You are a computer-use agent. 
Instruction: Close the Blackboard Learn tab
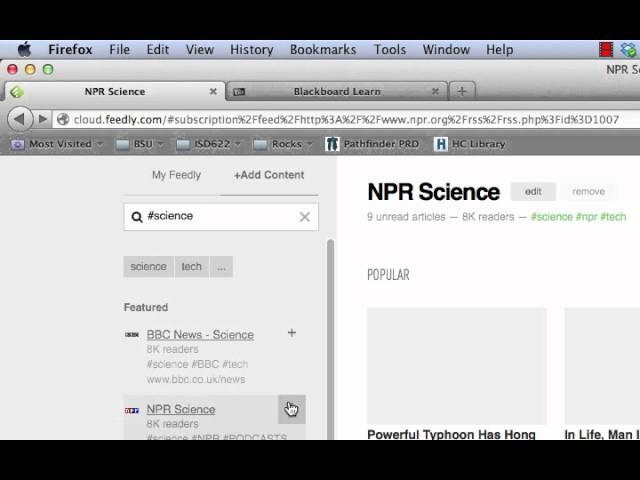(x=435, y=91)
